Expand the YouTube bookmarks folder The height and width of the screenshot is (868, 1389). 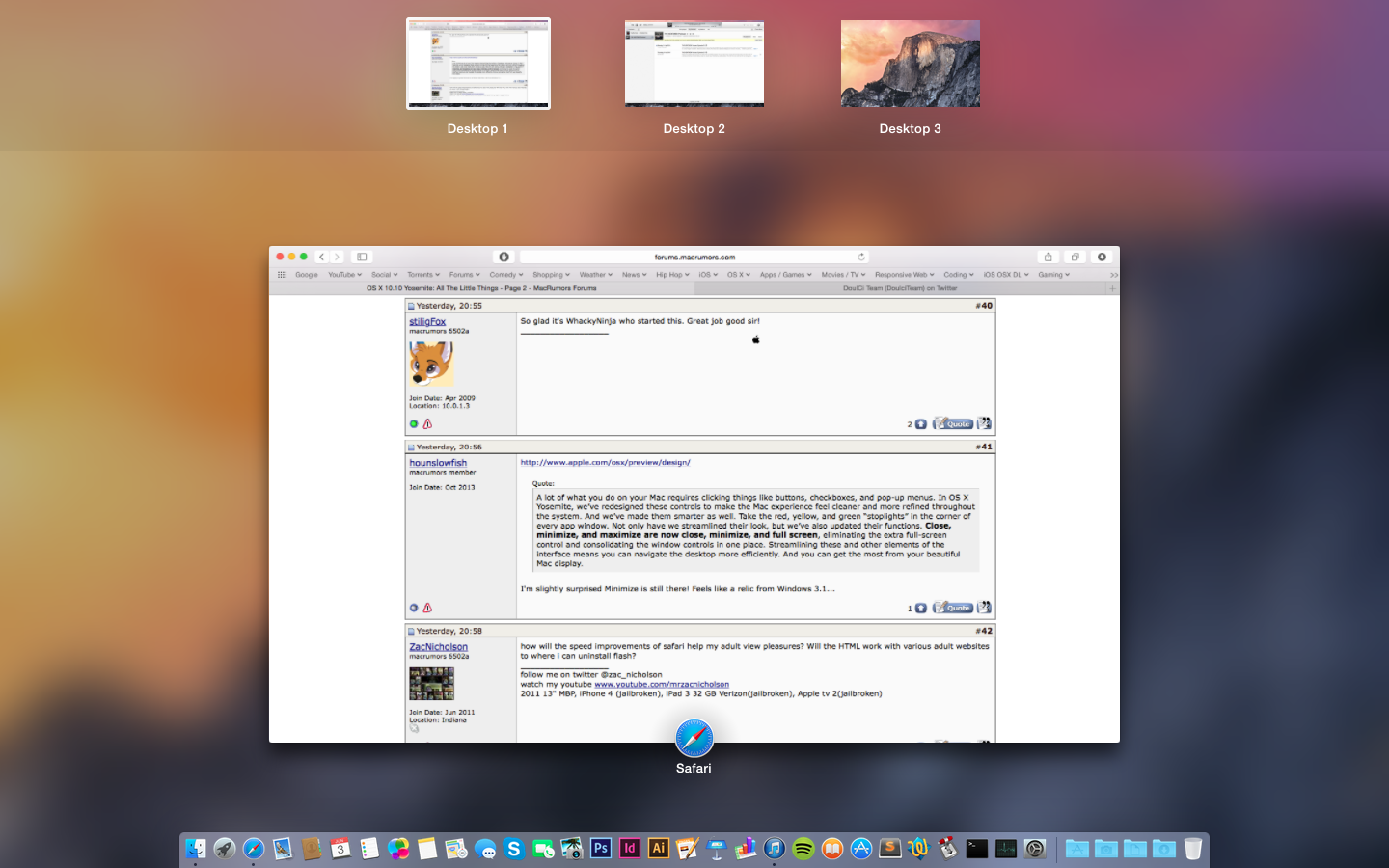(x=344, y=275)
